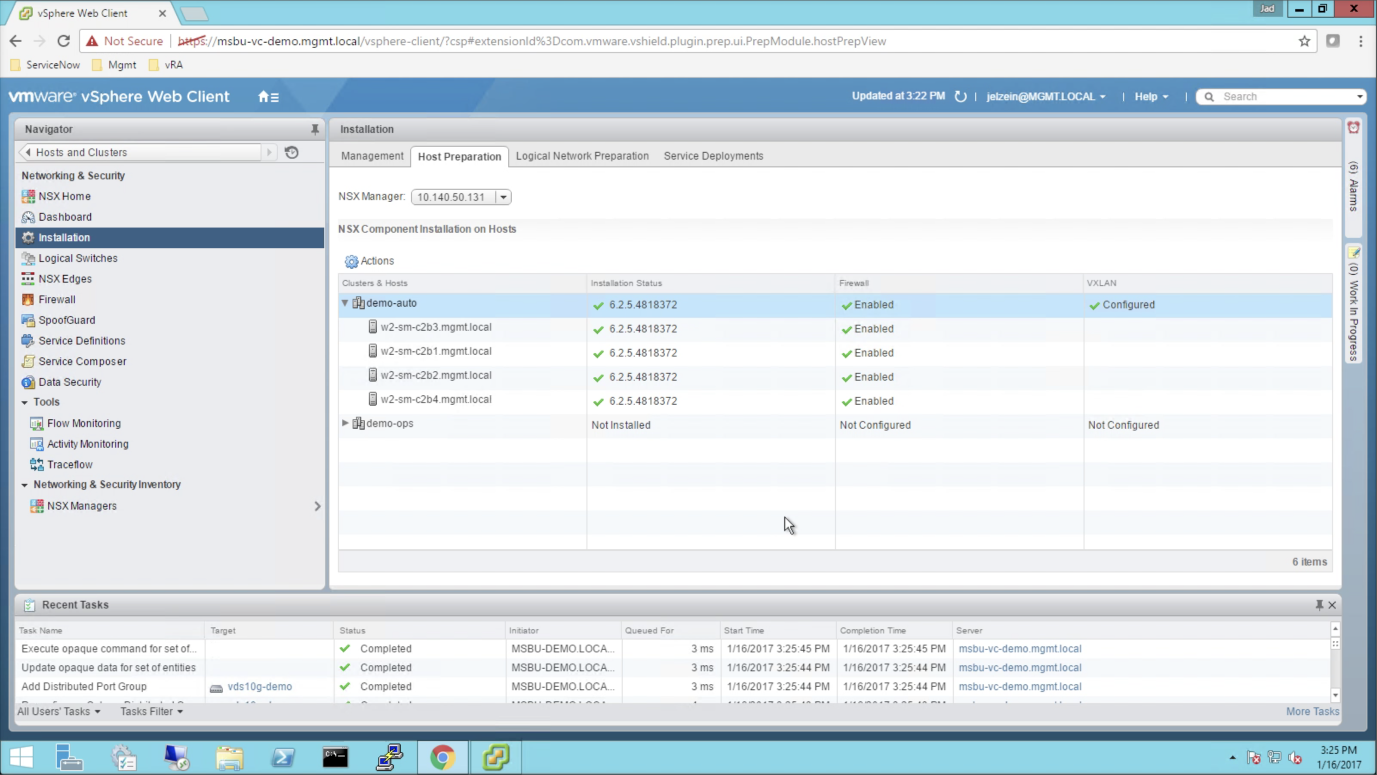Image resolution: width=1377 pixels, height=775 pixels.
Task: Switch to Logical Network Preparation tab
Action: (x=582, y=156)
